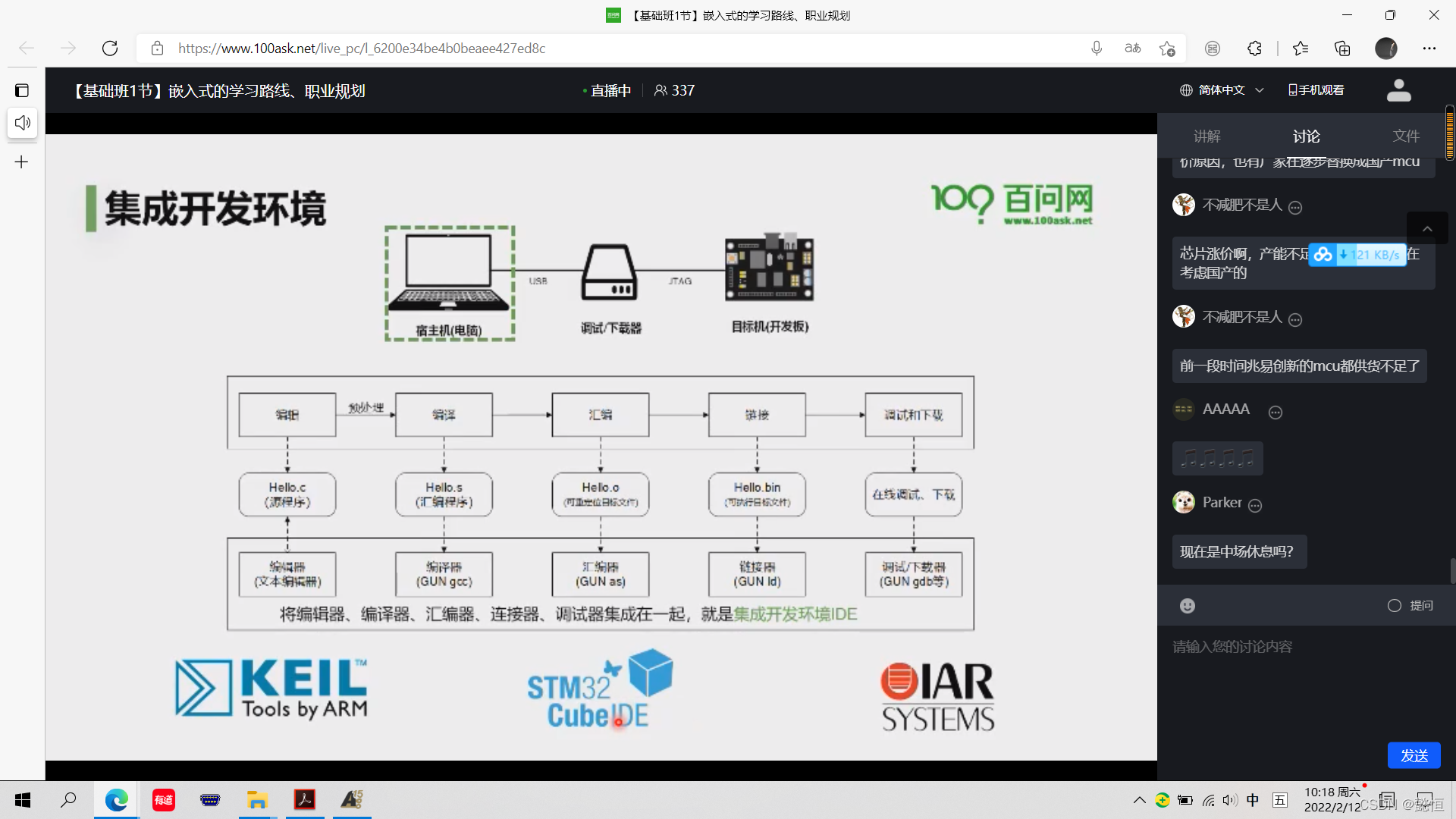
Task: Open the browser profile avatar
Action: pyautogui.click(x=1386, y=49)
